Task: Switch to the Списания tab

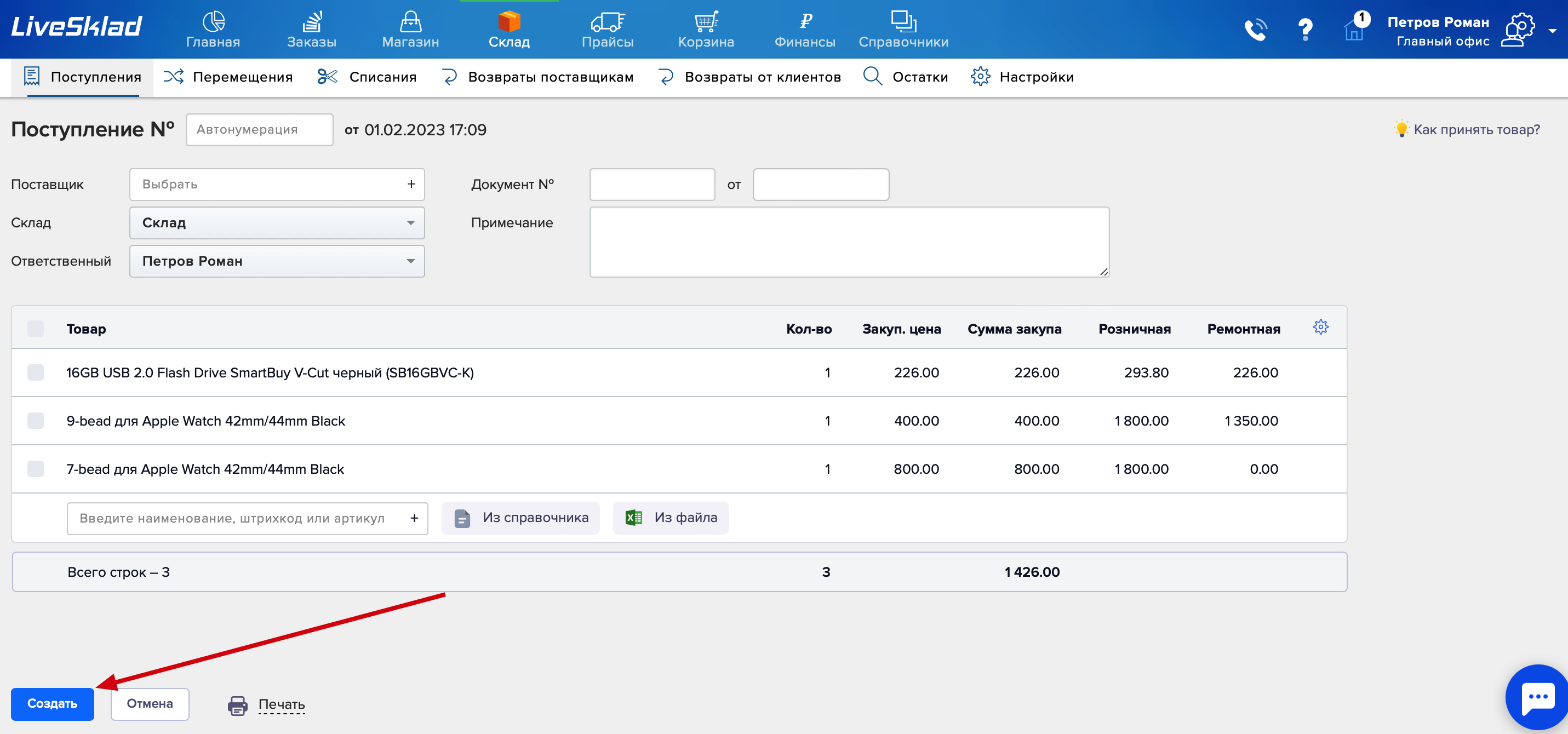Action: (x=367, y=77)
